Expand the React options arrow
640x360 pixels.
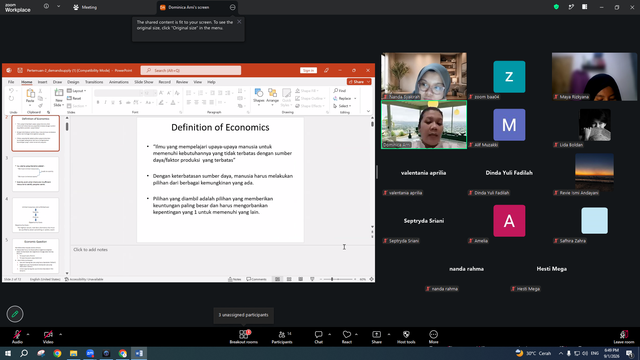pos(356,334)
